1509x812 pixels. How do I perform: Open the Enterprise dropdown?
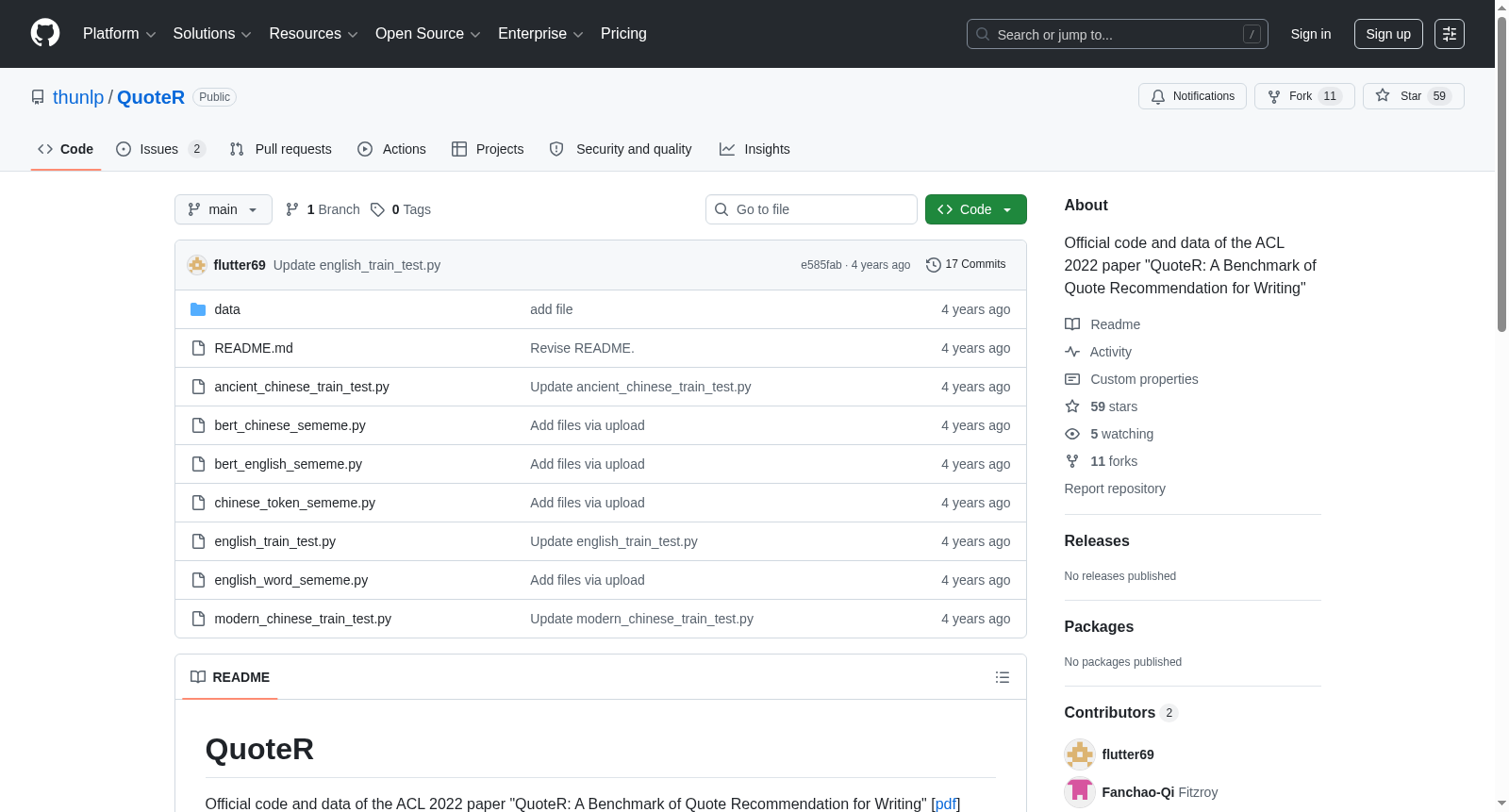[x=540, y=34]
